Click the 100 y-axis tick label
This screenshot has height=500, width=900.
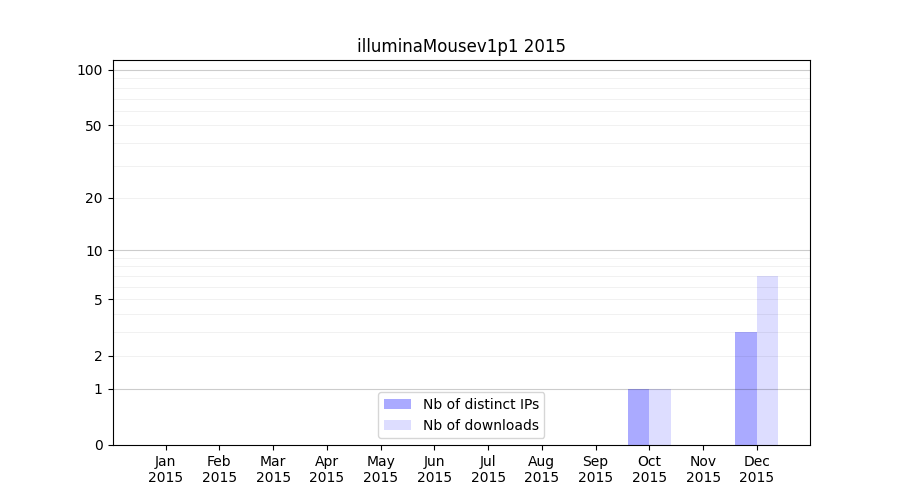pos(90,70)
